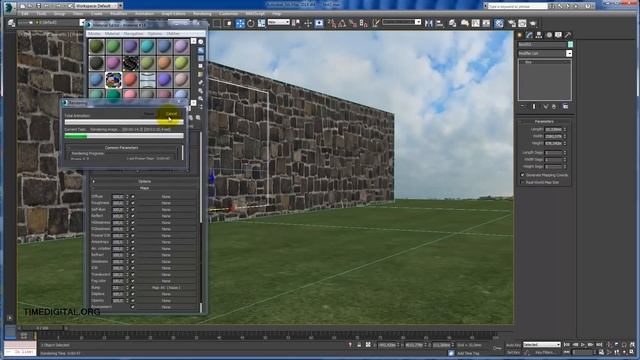Pause the rendering in progress

pos(149,114)
